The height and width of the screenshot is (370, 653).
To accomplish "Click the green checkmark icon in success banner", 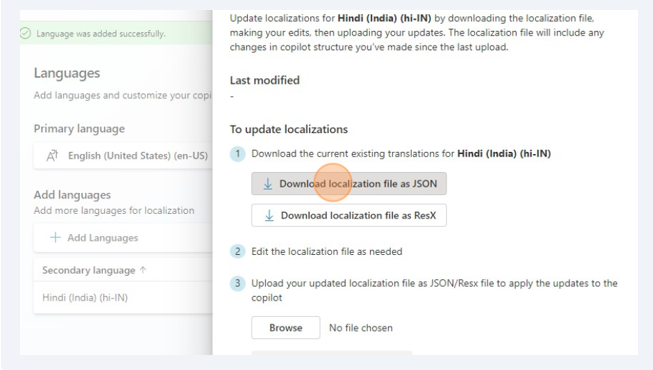I will (25, 33).
